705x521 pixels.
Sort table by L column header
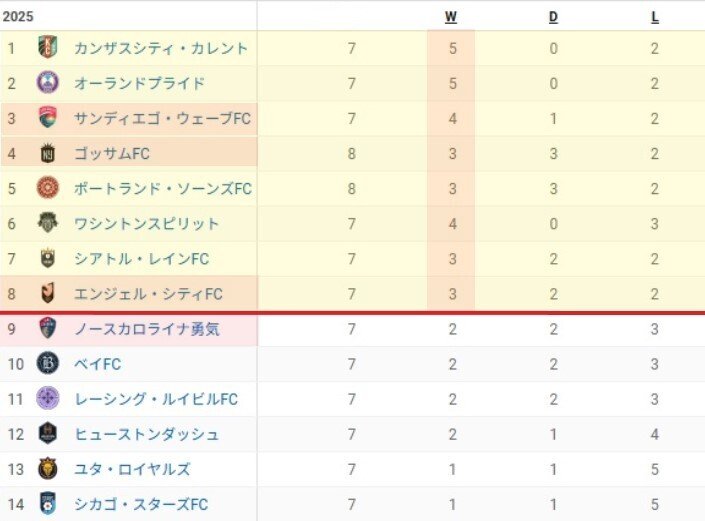point(655,16)
